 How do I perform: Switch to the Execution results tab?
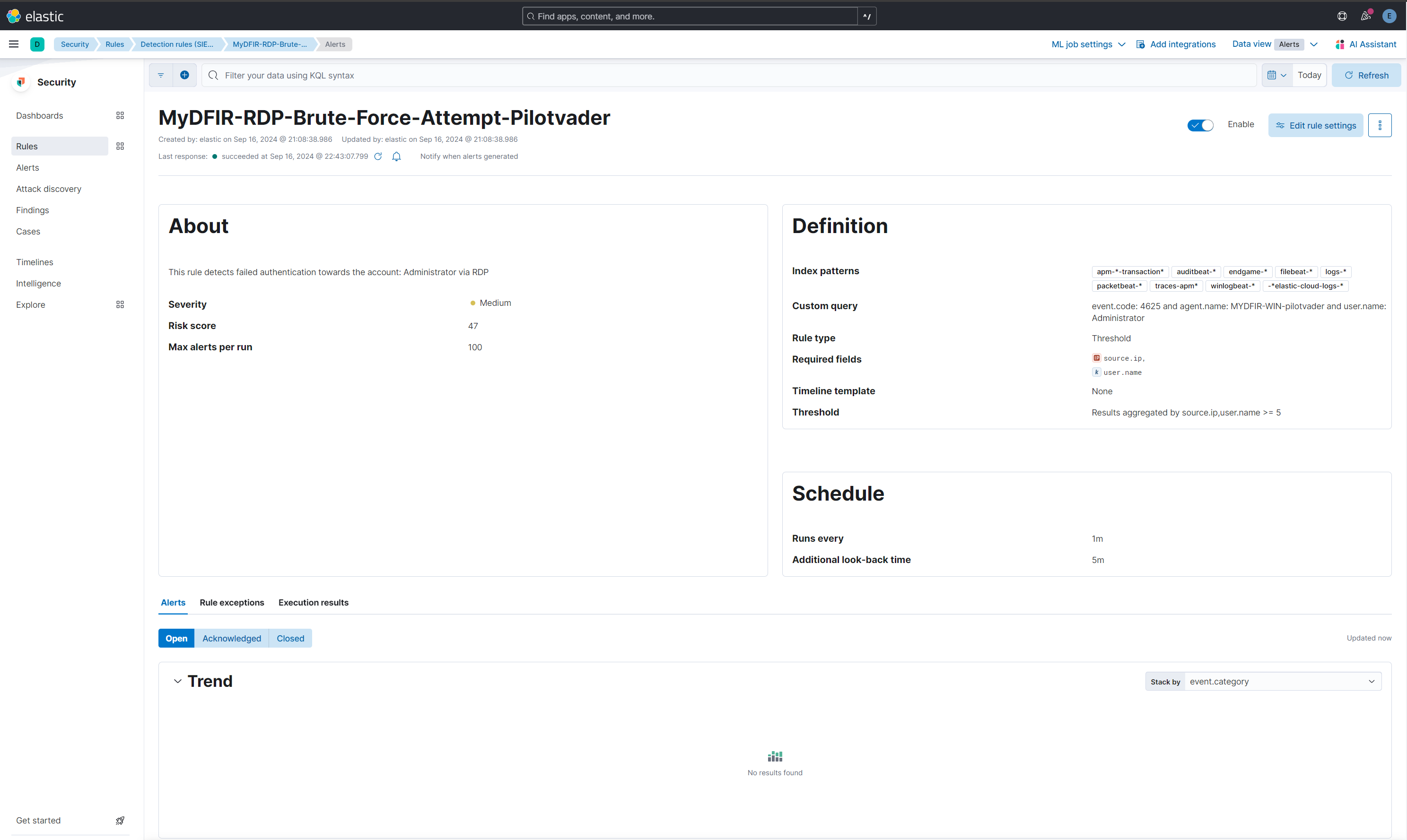click(x=313, y=602)
